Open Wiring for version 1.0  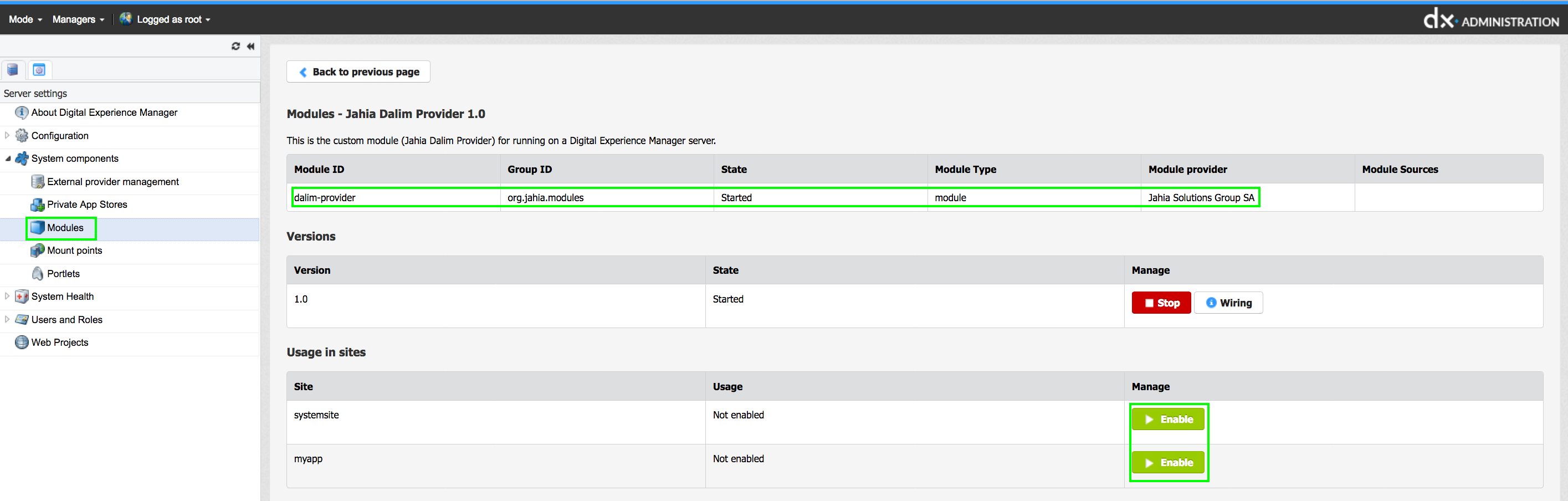[x=1228, y=303]
